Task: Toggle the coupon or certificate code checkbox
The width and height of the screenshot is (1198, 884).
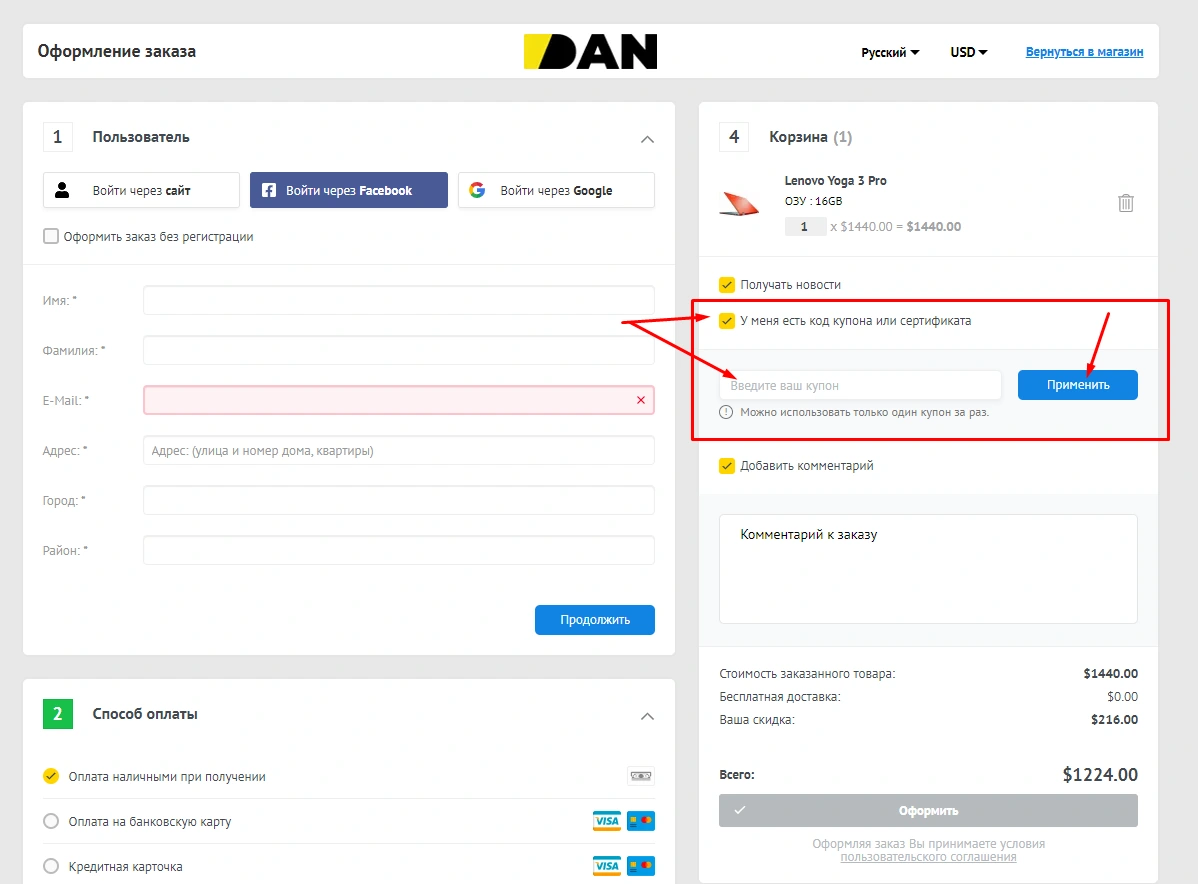Action: coord(727,322)
